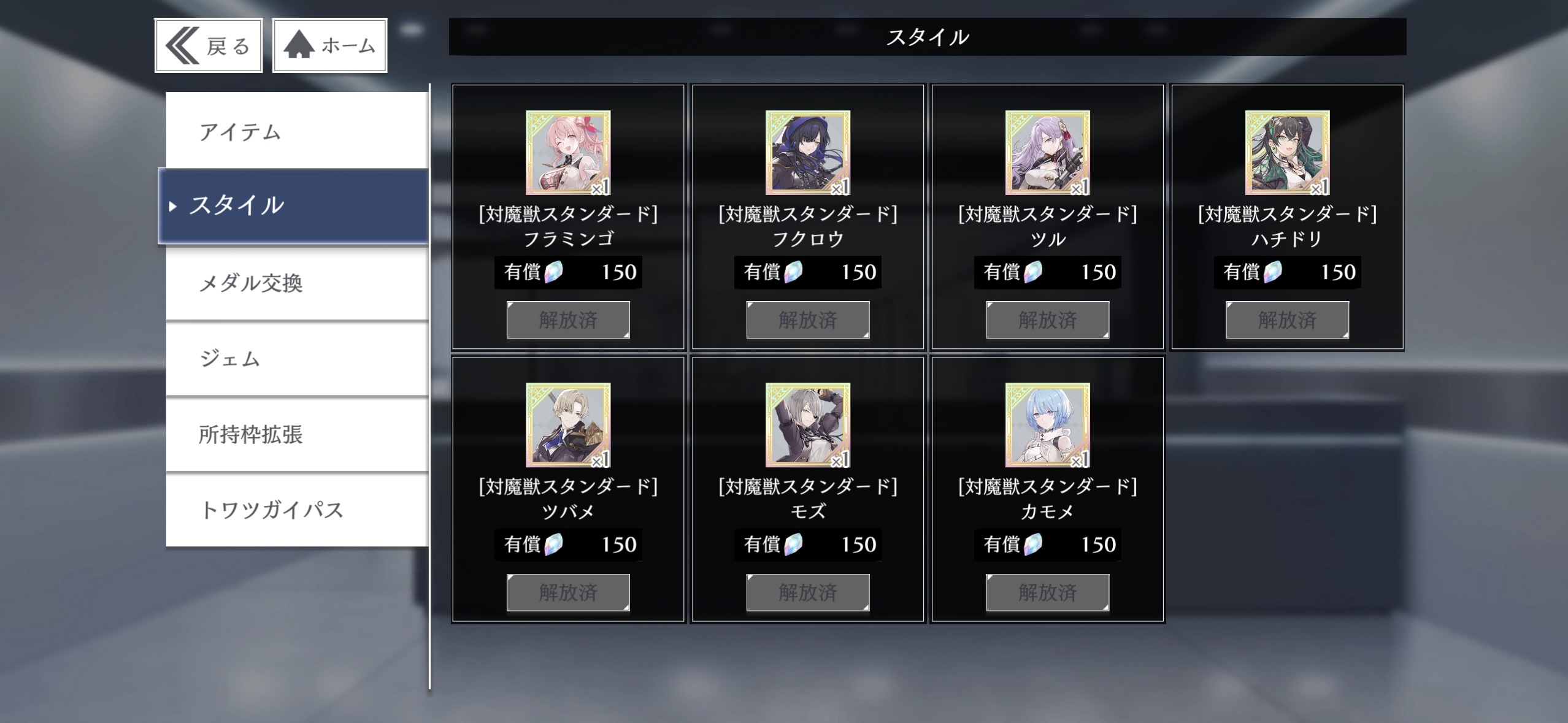Screen dimensions: 1568x723
Task: Tap the gem icon under フラミンゴ price
Action: coord(553,272)
